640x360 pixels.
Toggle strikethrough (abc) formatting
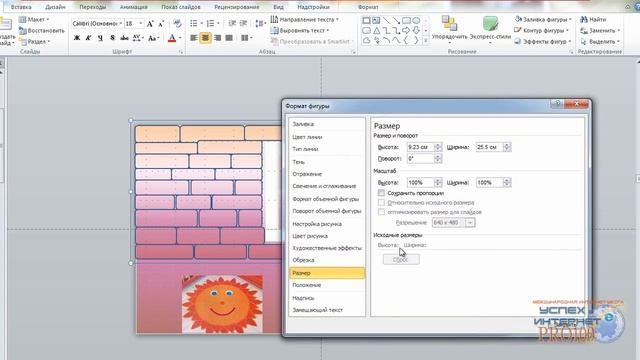click(124, 38)
